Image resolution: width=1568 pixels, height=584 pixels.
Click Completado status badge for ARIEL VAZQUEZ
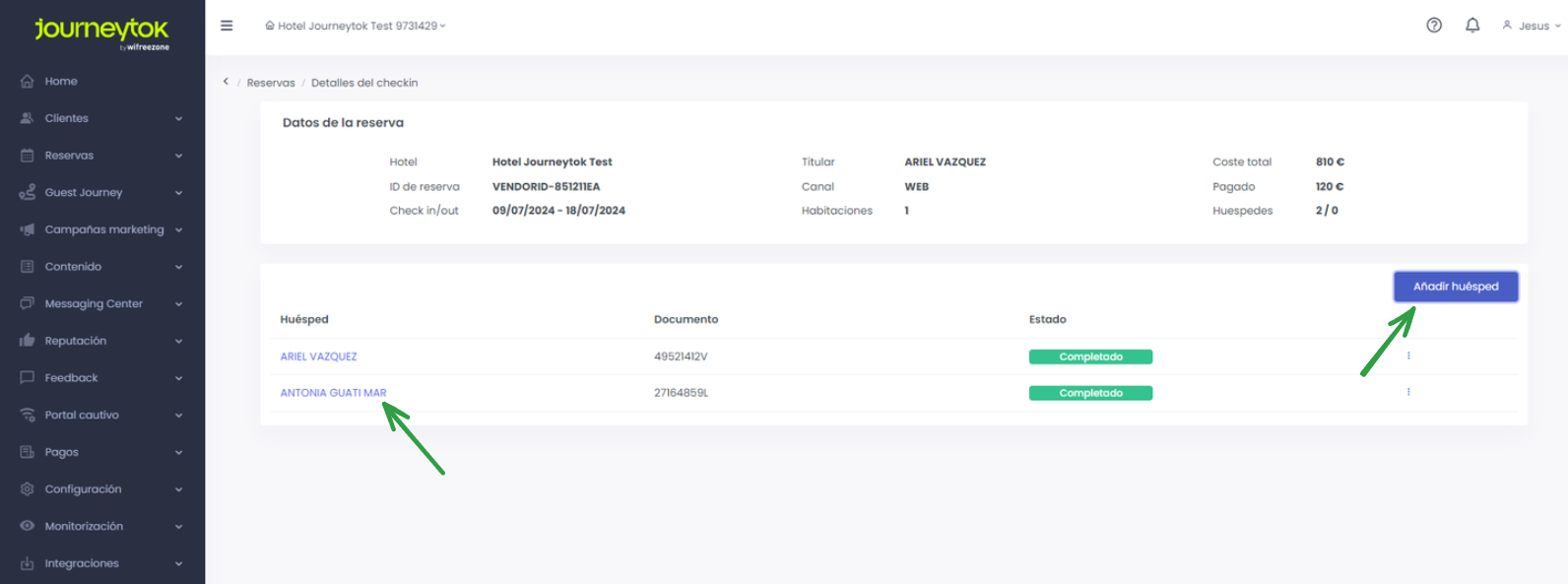(1090, 357)
